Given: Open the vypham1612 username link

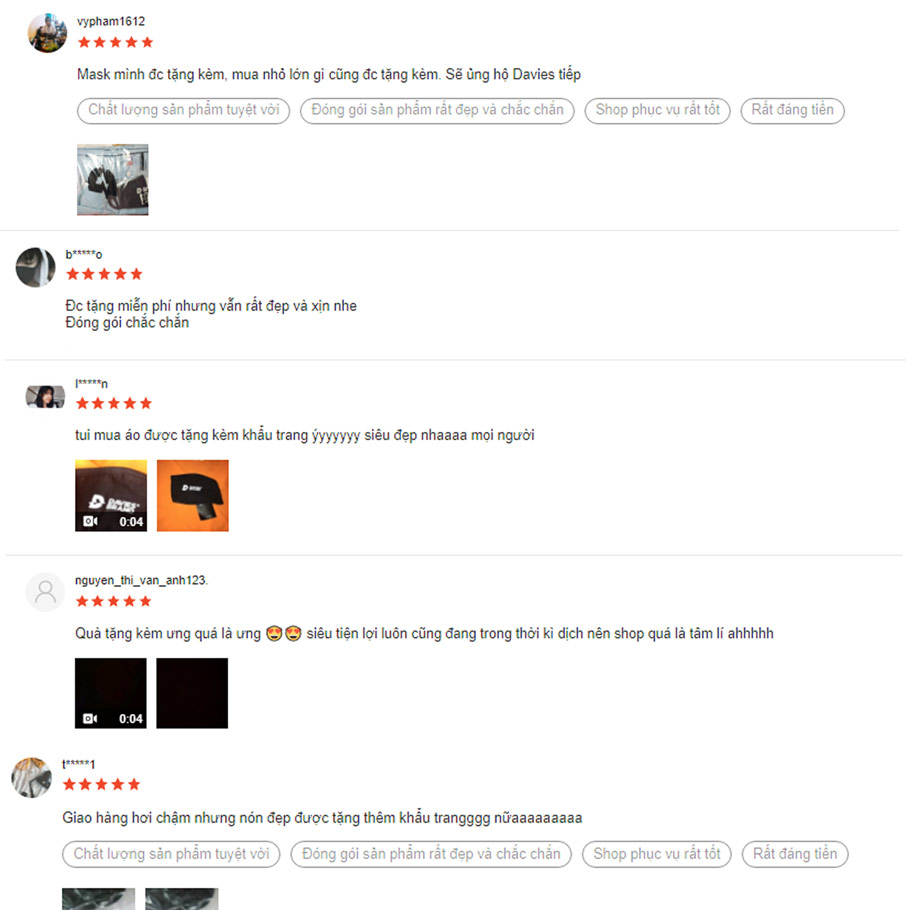Looking at the screenshot, I should (x=111, y=21).
